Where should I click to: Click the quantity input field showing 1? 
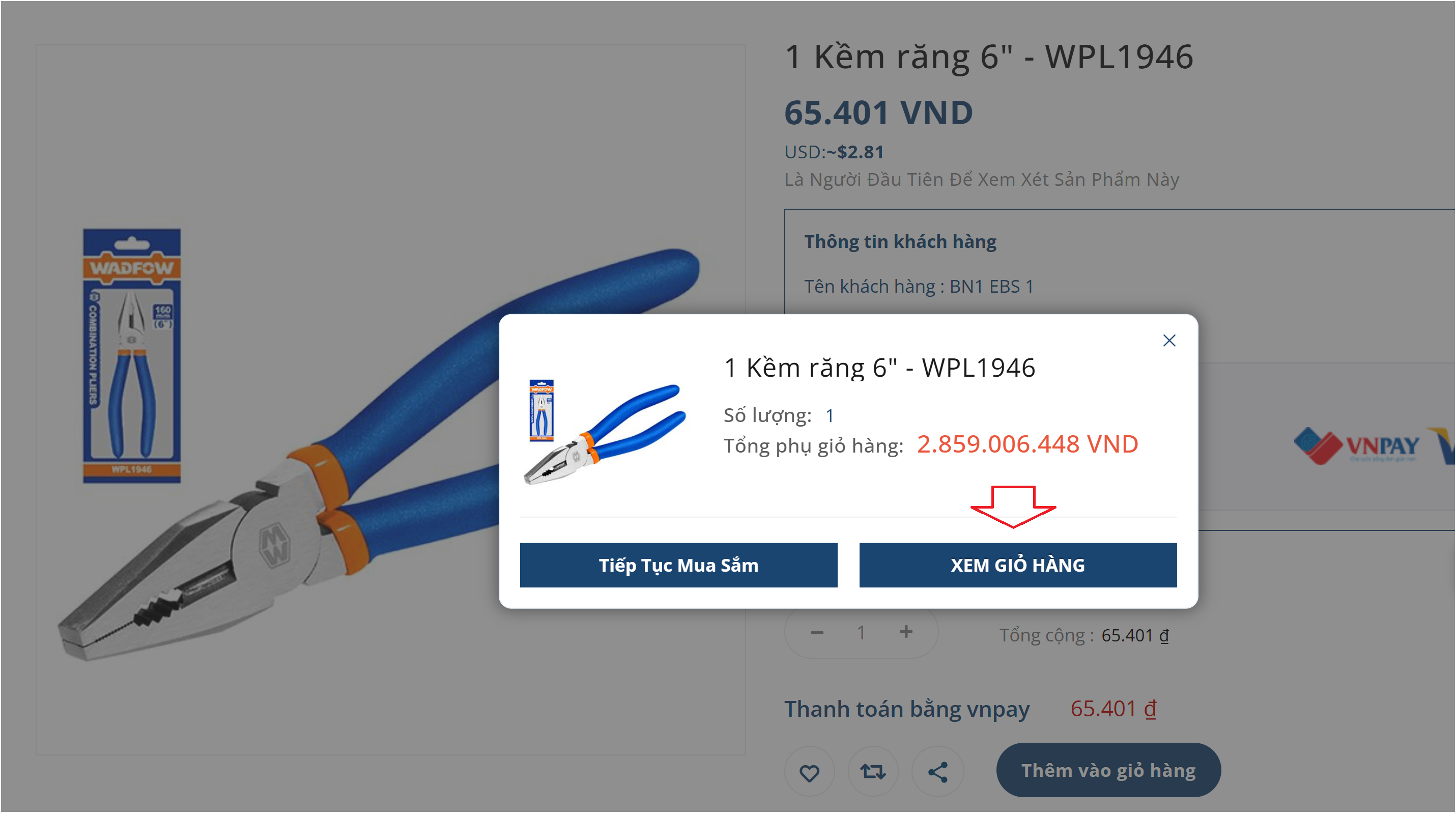tap(861, 633)
